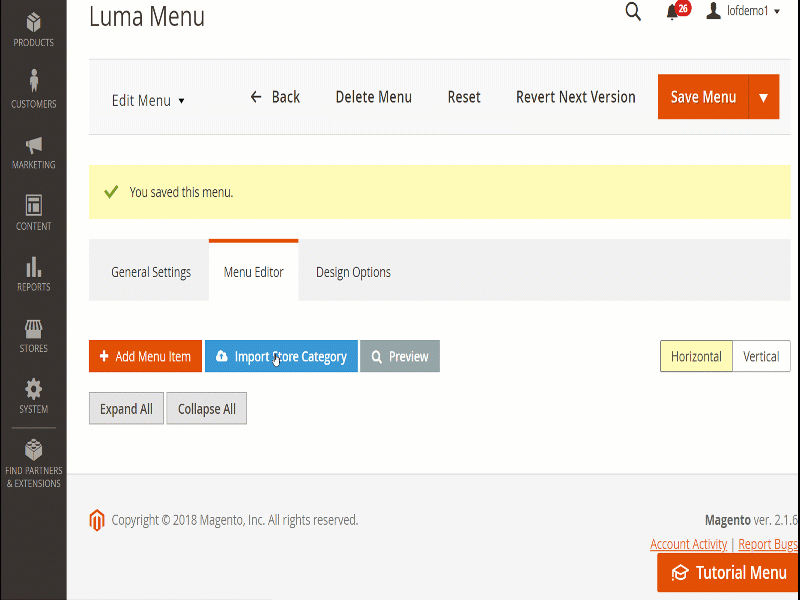Open the System gear menu
This screenshot has height=600, width=800.
pos(33,396)
